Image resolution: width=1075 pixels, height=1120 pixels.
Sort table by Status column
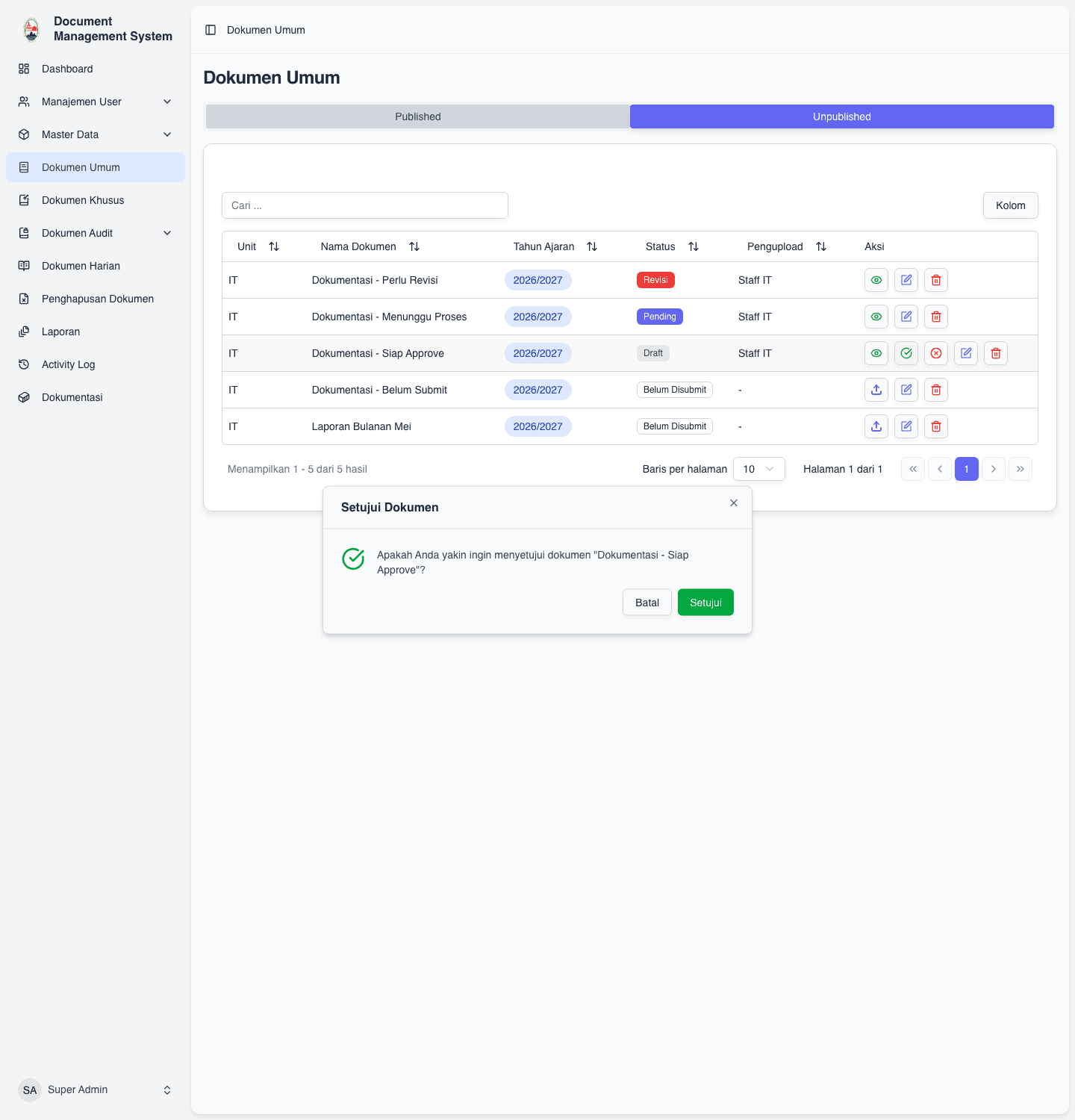672,246
